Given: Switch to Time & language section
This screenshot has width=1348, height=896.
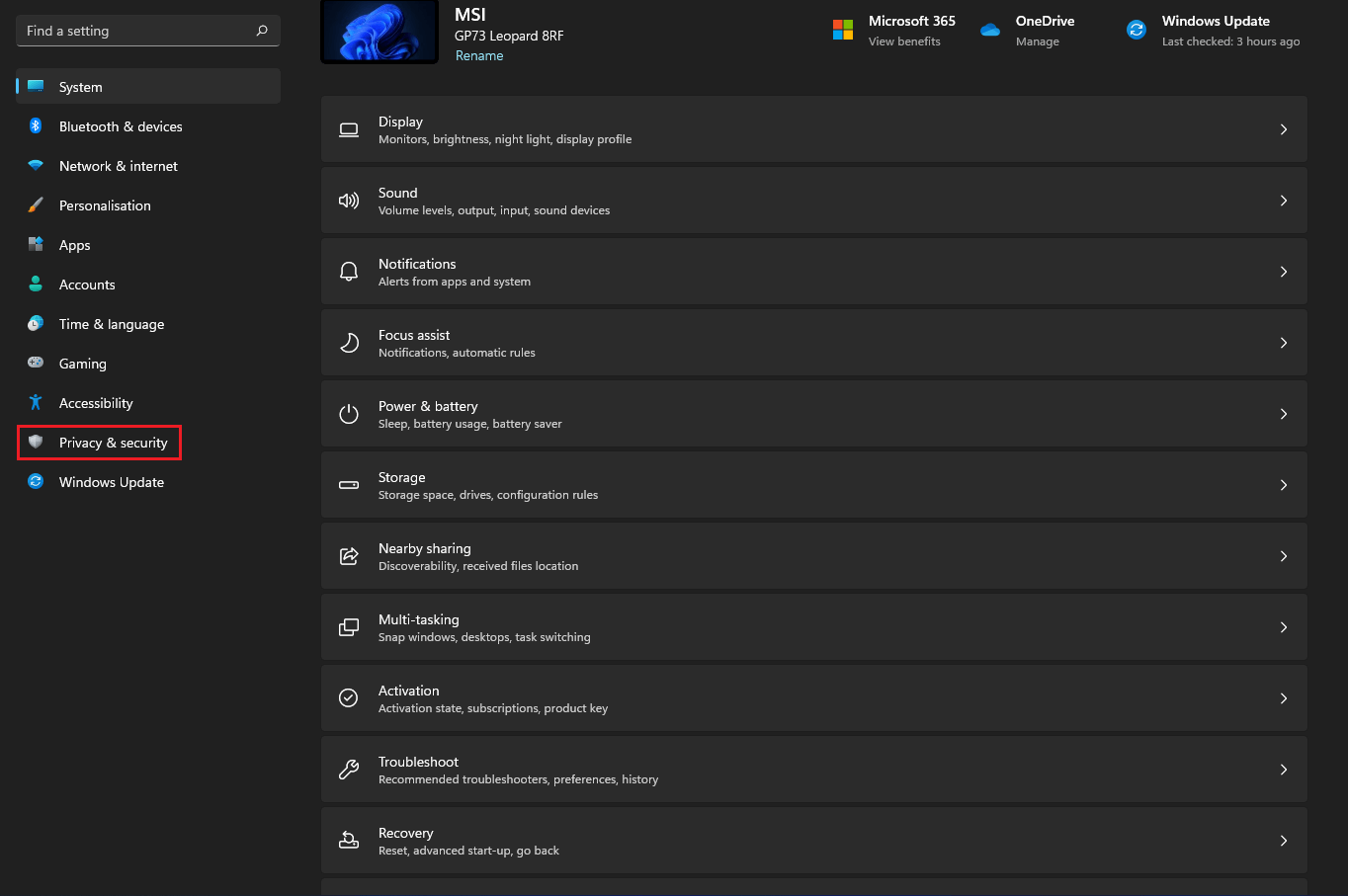Looking at the screenshot, I should coord(112,324).
